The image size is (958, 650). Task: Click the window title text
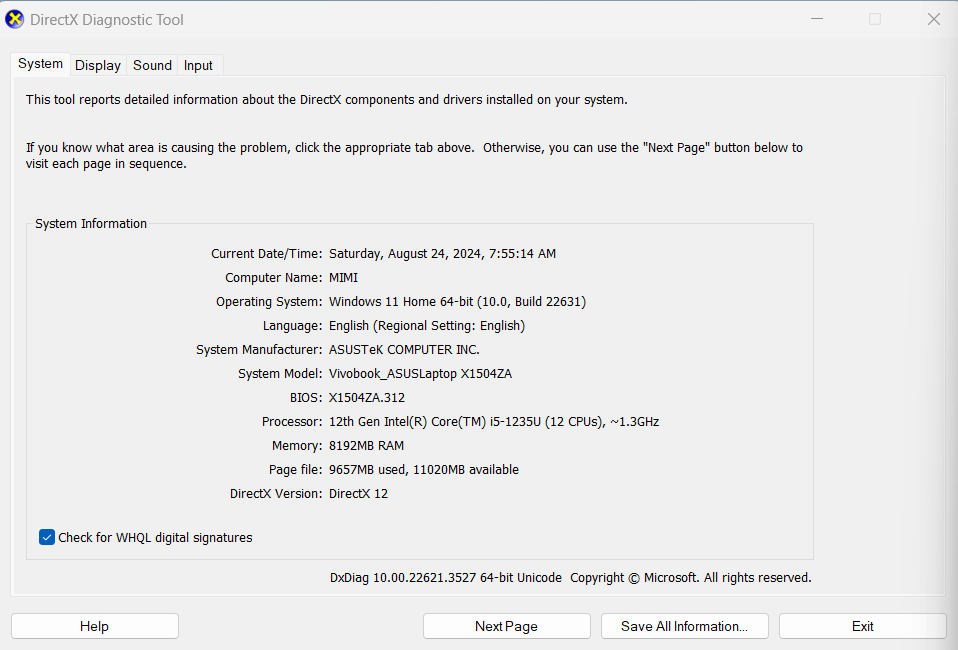tap(107, 20)
